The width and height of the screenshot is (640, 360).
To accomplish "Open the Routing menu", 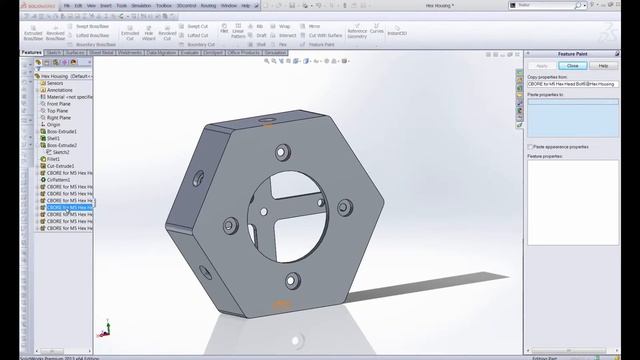I will click(x=208, y=6).
